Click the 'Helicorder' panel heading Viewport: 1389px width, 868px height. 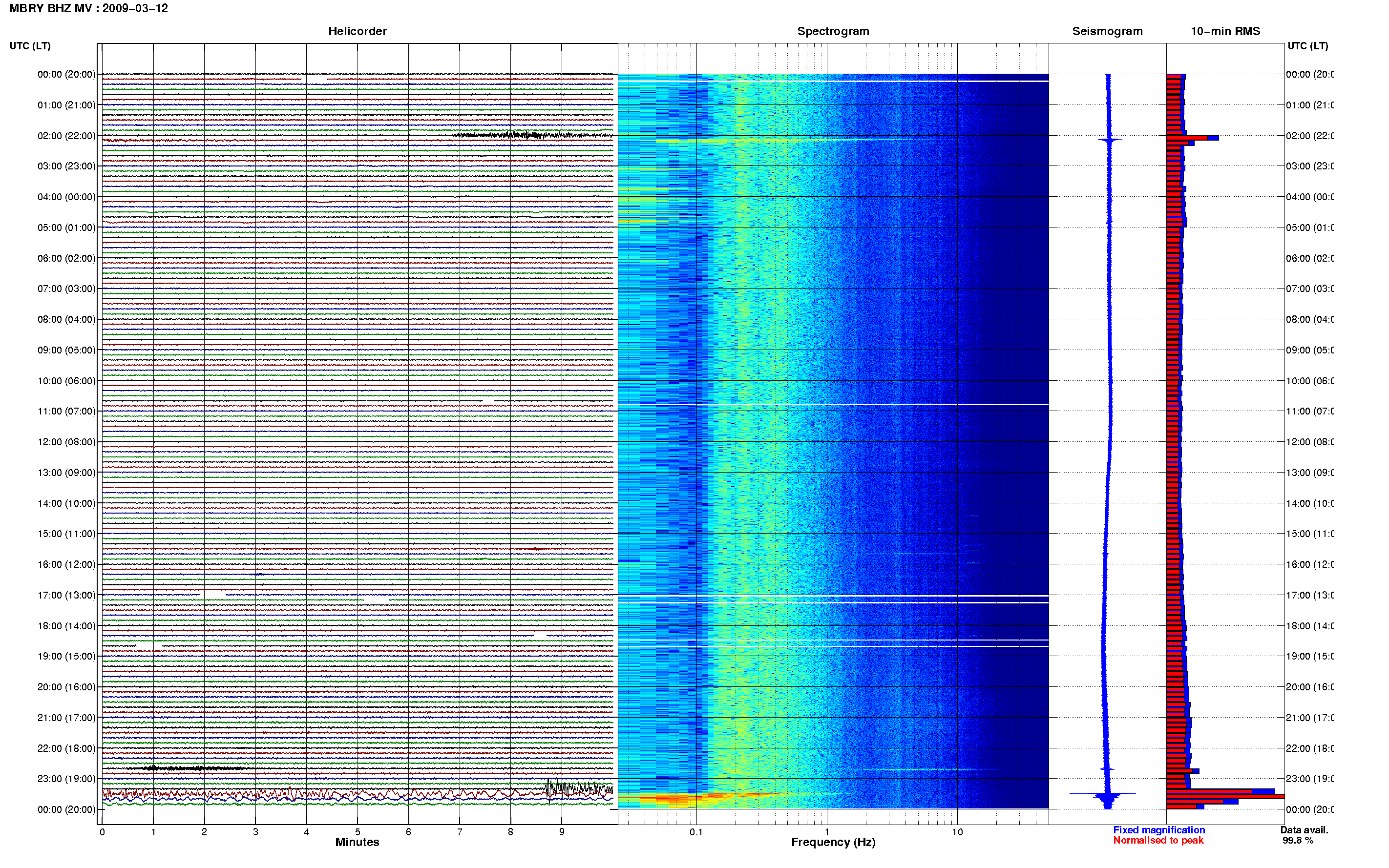357,31
